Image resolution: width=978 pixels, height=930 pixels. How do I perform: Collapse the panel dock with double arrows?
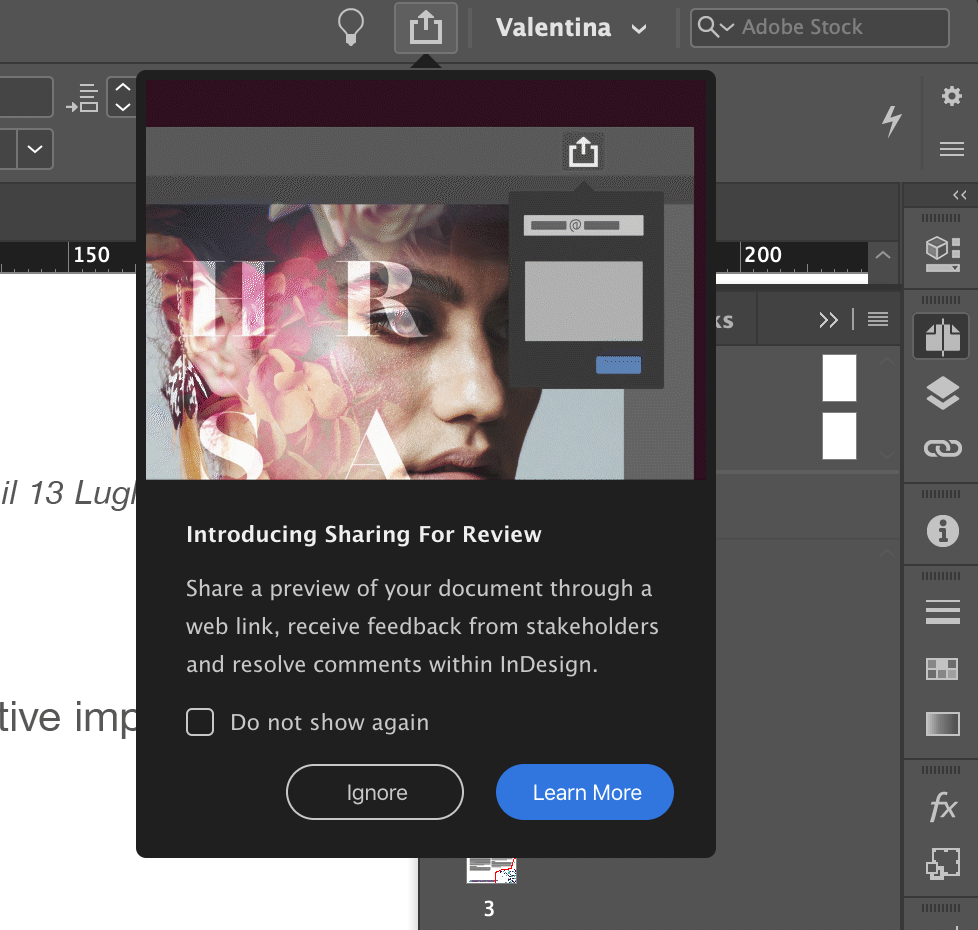[959, 195]
